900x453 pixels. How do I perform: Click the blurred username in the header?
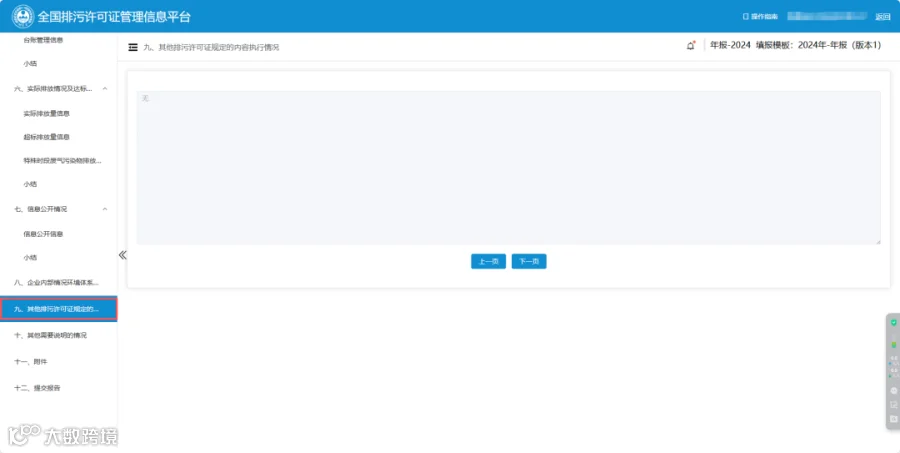827,16
